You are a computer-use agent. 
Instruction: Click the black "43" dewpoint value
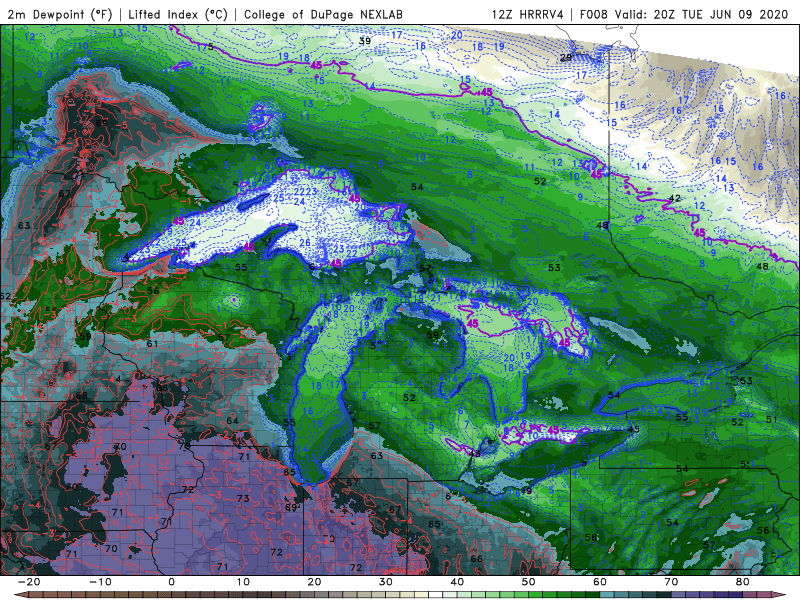(474, 454)
